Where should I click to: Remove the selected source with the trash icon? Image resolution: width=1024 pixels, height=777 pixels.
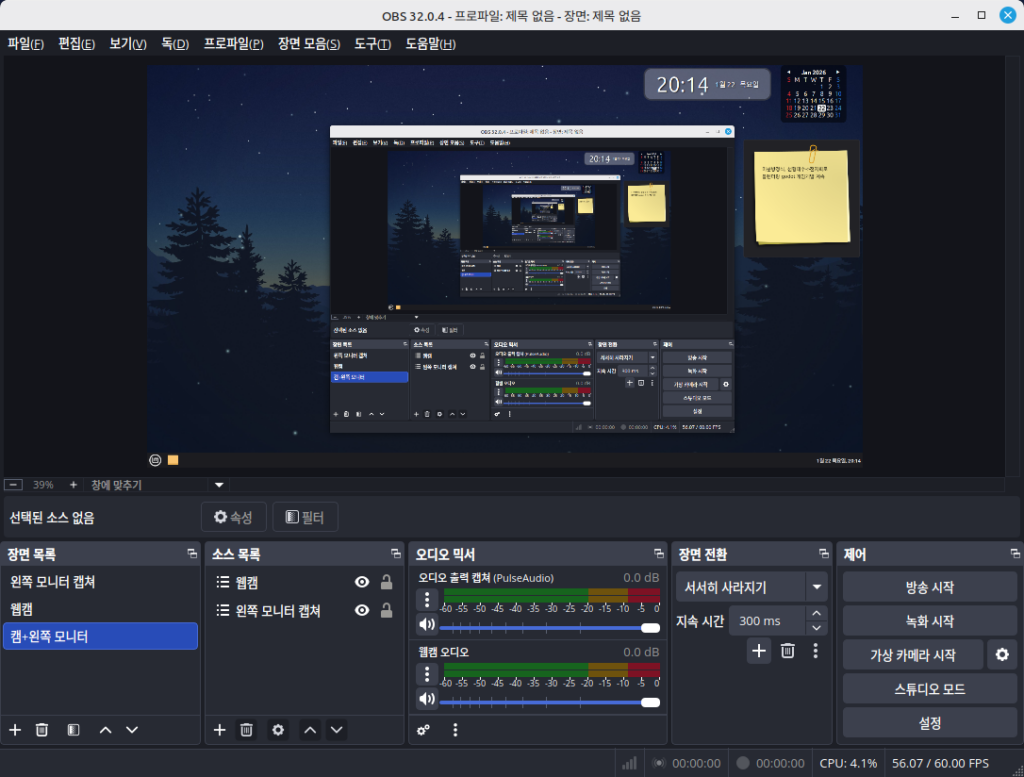point(246,730)
